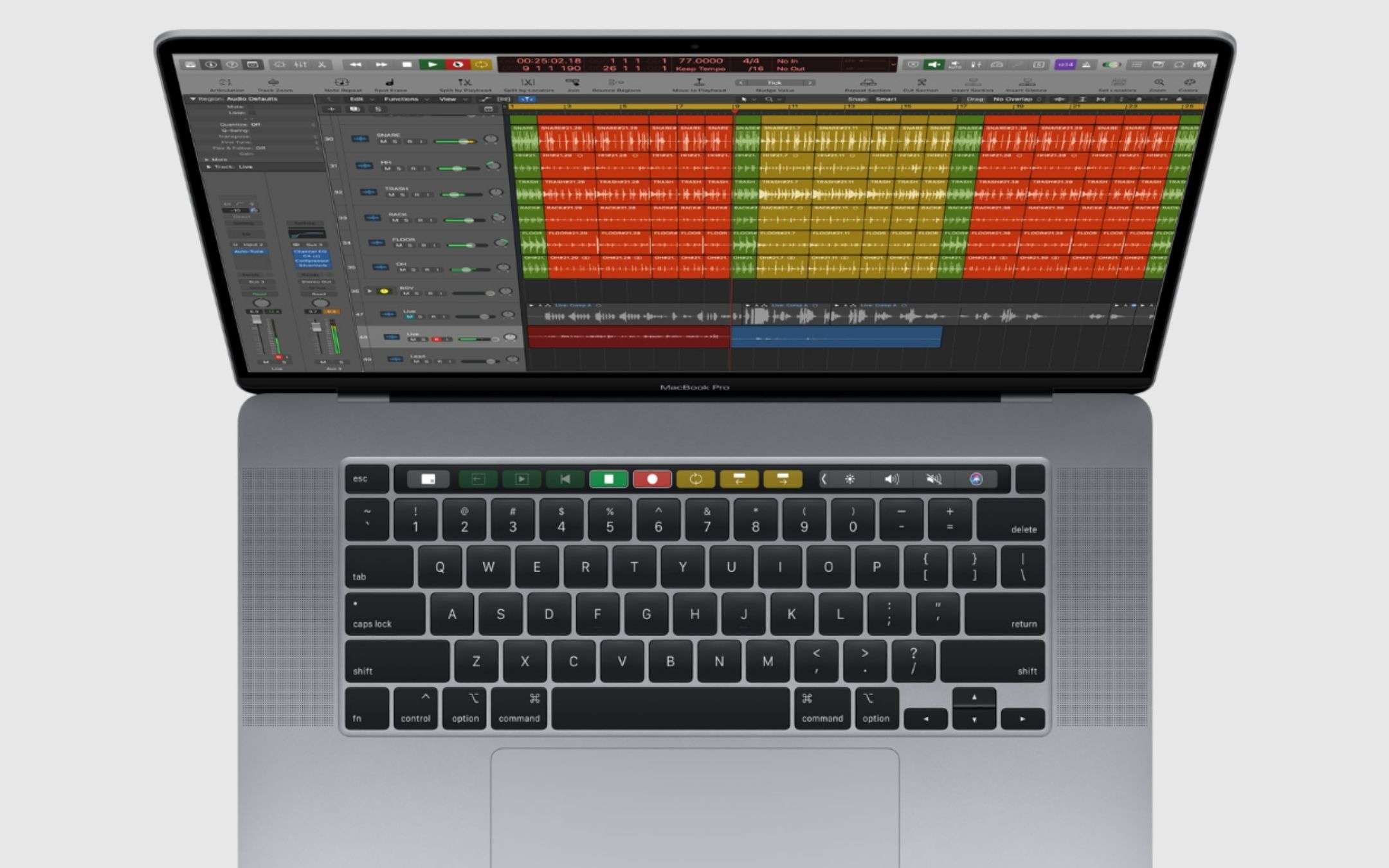
Task: Open the Drag No Overlap dropdown
Action: pyautogui.click(x=1017, y=99)
